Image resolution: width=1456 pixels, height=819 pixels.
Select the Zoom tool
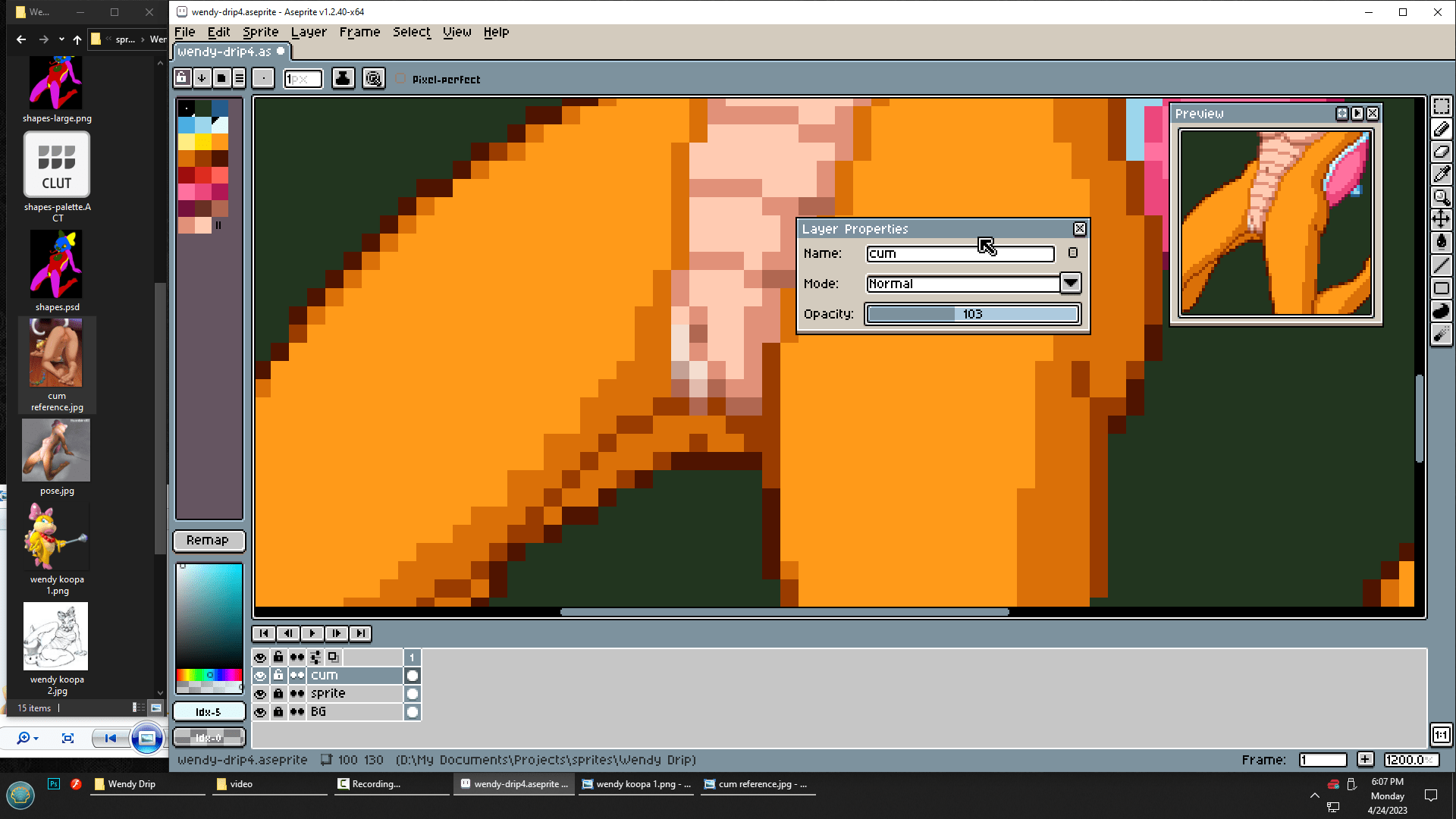(x=1441, y=197)
